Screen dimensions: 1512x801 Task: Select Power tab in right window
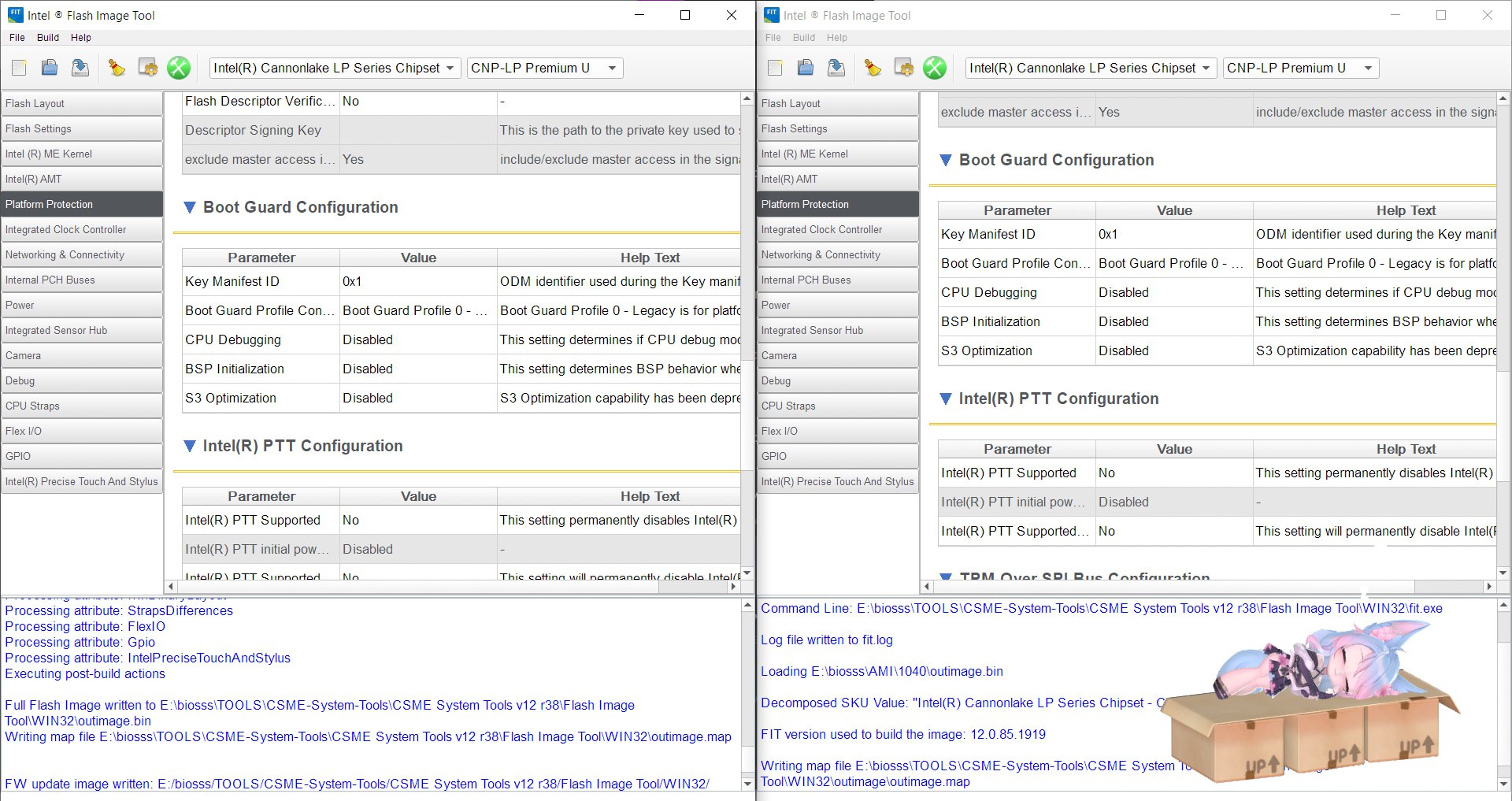(838, 305)
